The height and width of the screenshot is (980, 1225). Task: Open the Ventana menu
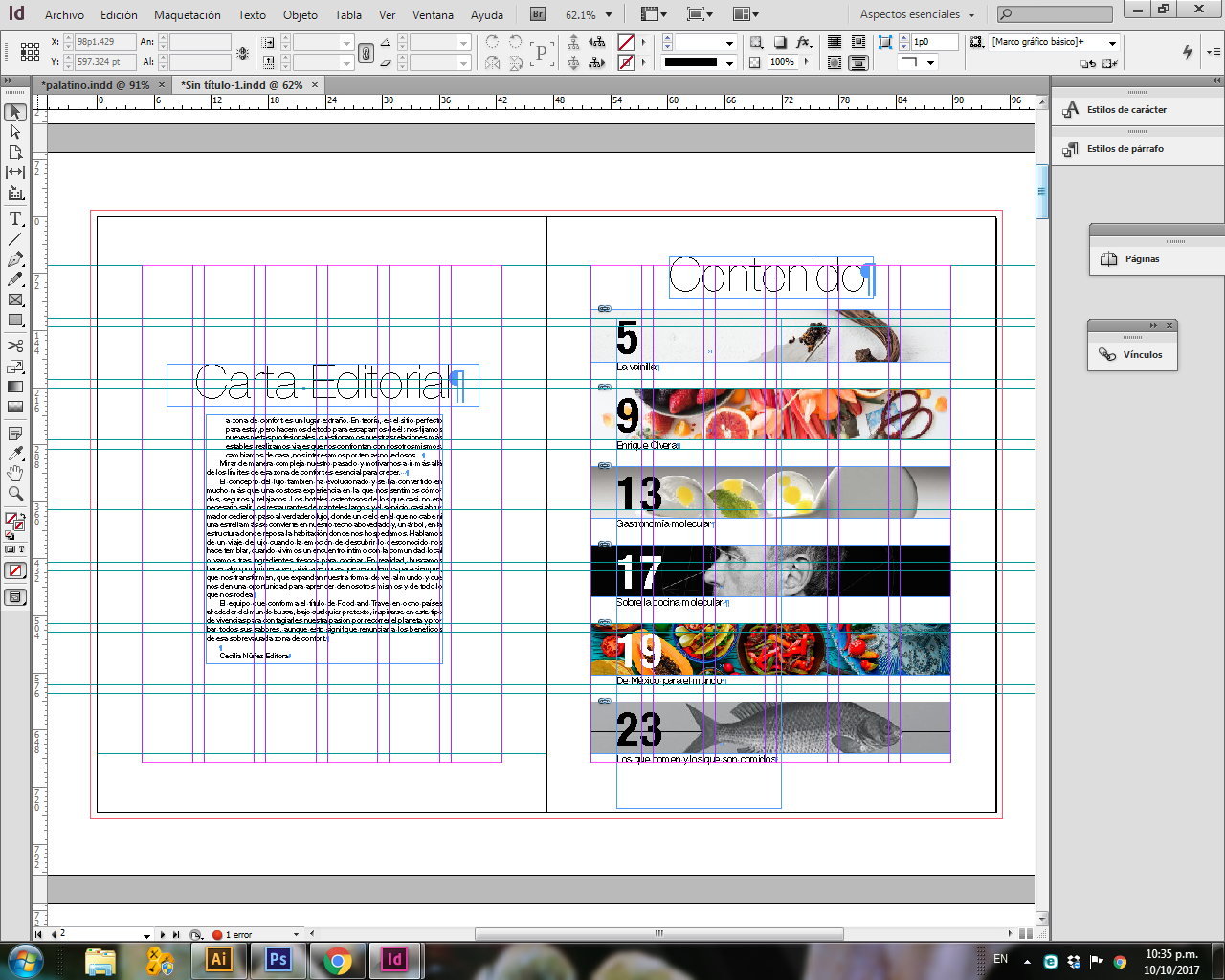(434, 15)
